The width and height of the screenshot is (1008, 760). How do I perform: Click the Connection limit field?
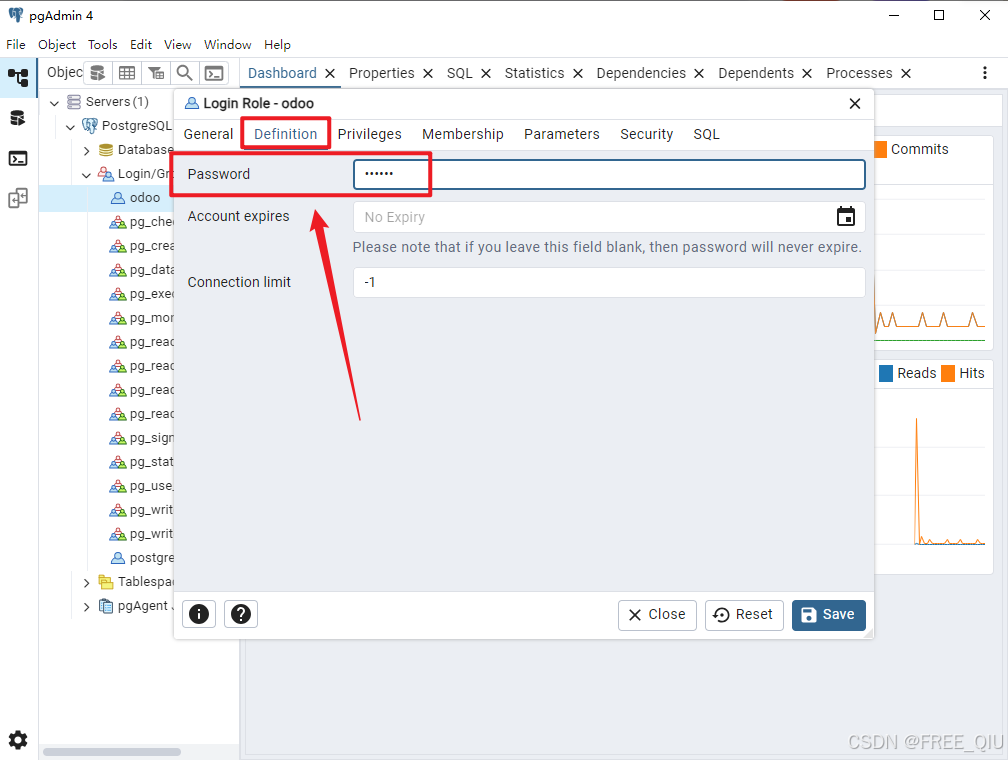pyautogui.click(x=609, y=282)
